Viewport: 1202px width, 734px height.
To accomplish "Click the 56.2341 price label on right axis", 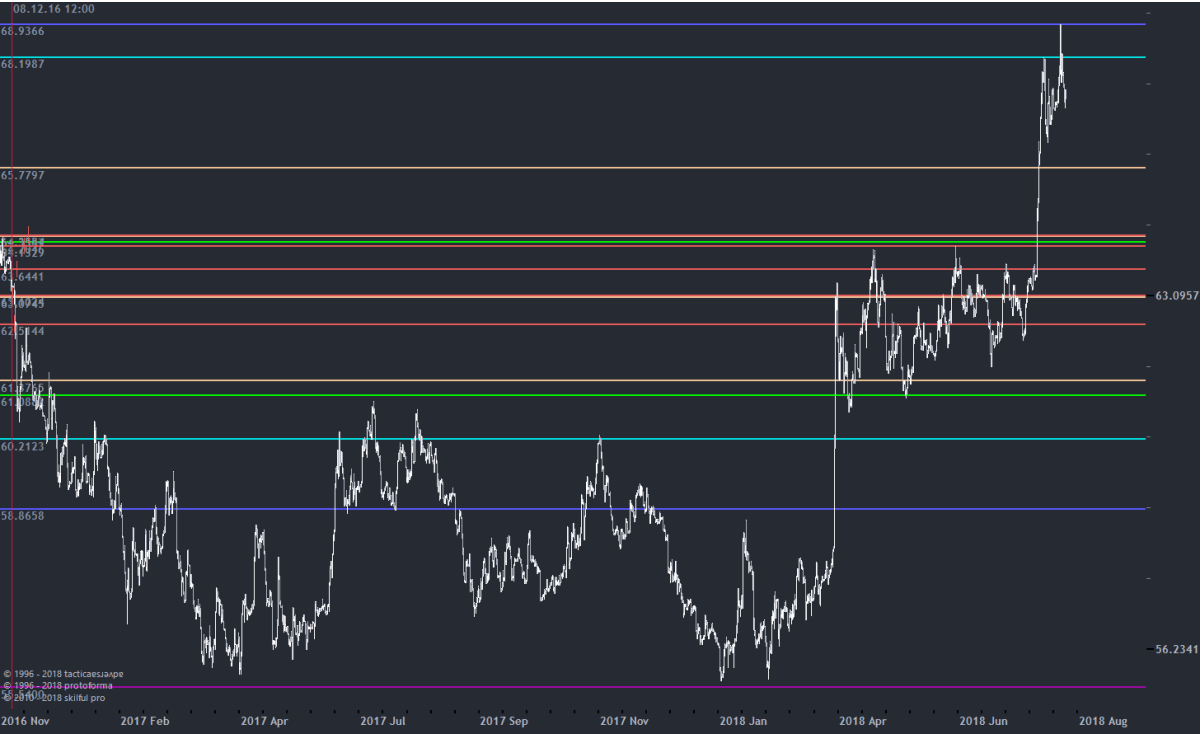I will point(1176,649).
